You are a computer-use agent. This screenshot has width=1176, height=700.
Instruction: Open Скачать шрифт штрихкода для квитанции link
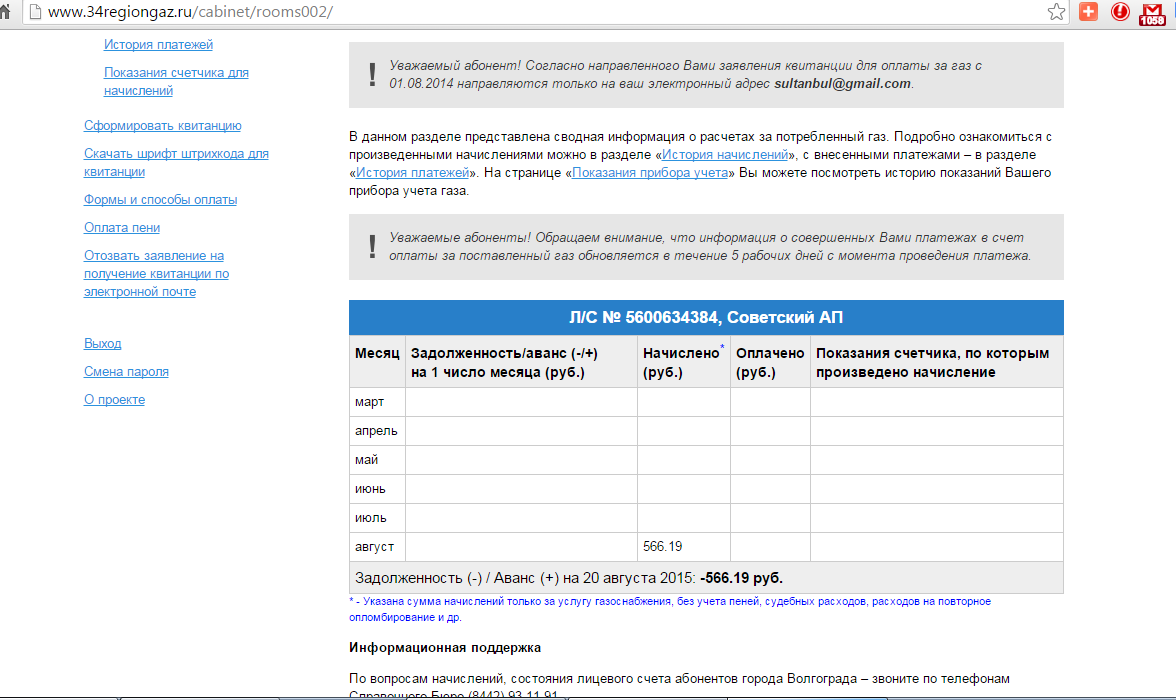[x=176, y=162]
